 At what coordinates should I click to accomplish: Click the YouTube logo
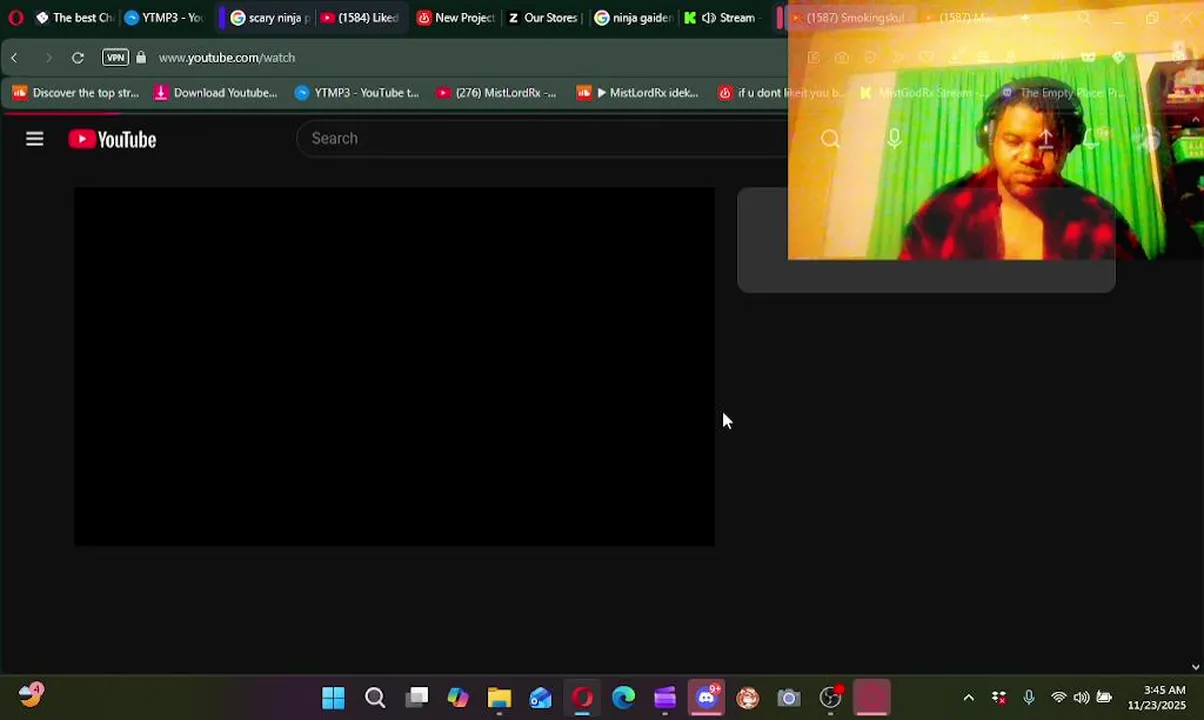coord(112,139)
